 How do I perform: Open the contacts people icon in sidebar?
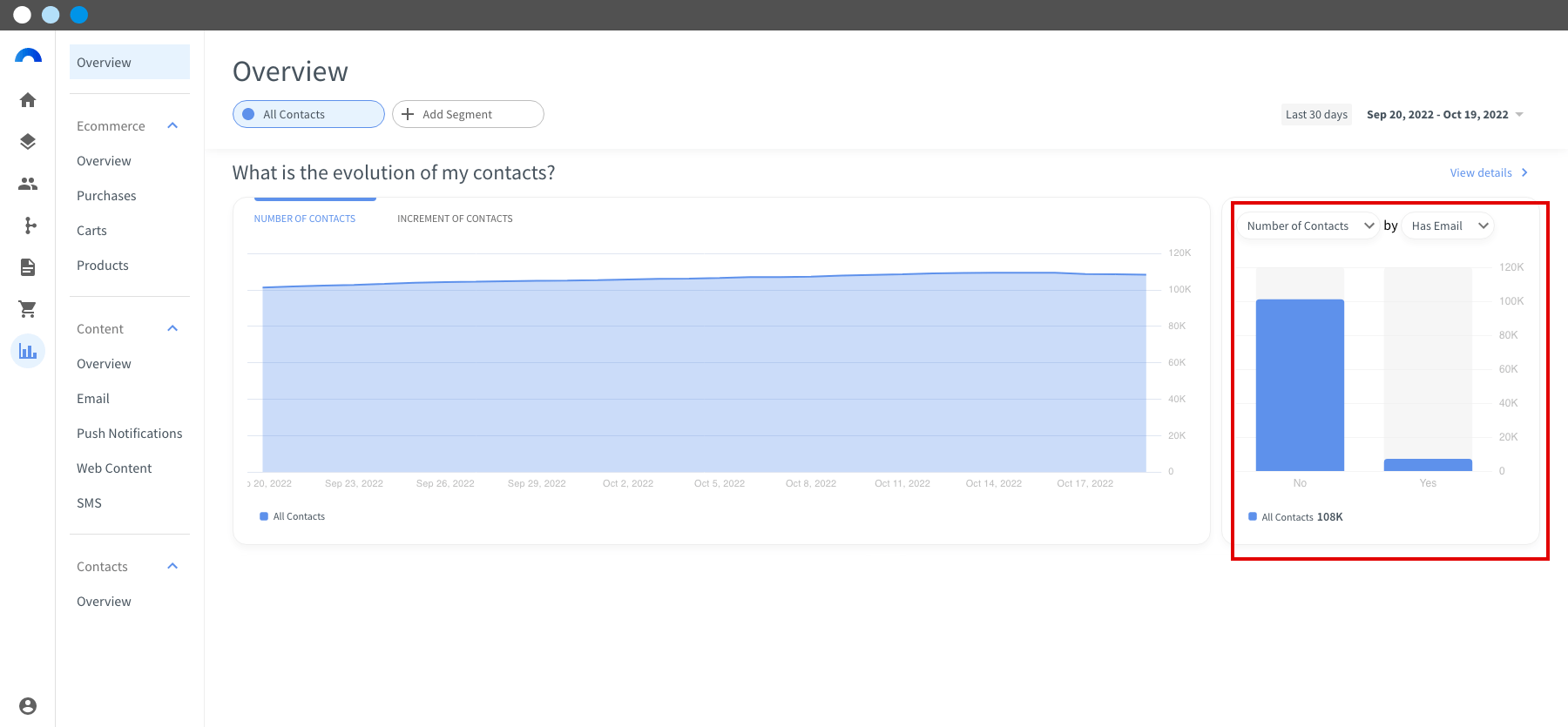tap(28, 184)
